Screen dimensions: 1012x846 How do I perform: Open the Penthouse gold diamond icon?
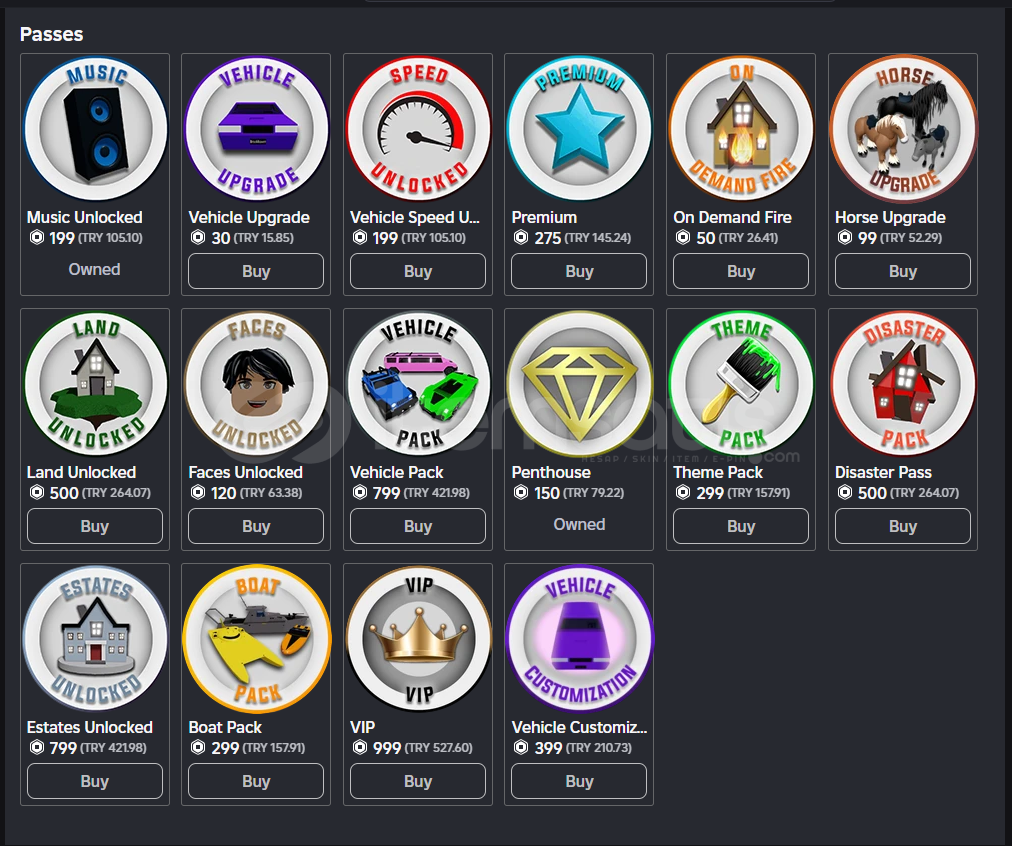580,383
